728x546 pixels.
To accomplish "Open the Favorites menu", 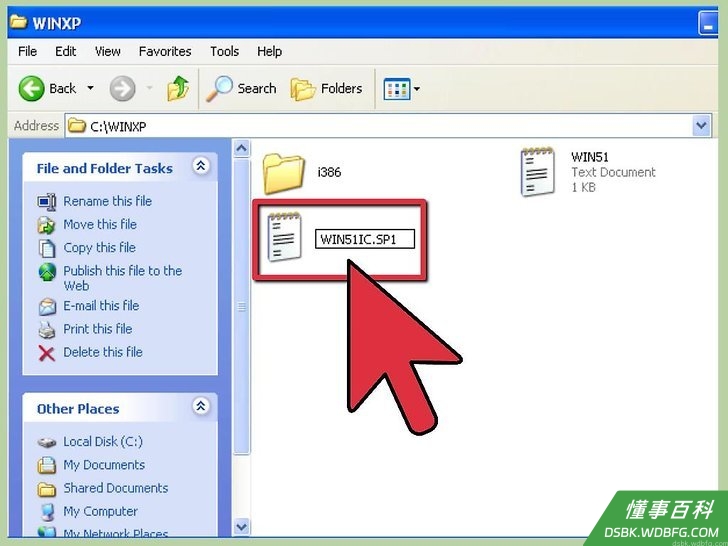I will click(x=165, y=51).
